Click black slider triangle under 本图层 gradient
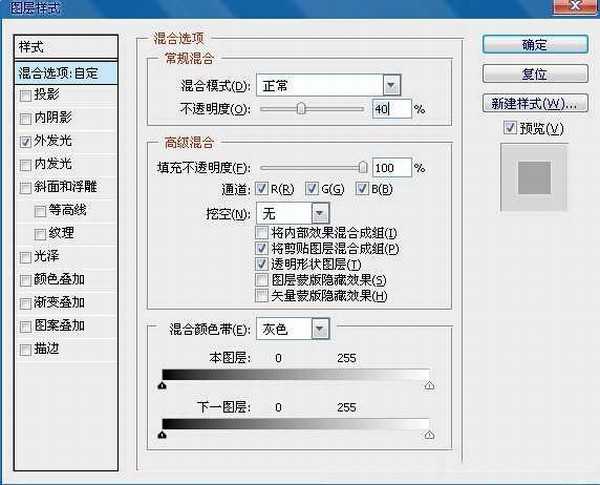The width and height of the screenshot is (600, 485). (162, 385)
